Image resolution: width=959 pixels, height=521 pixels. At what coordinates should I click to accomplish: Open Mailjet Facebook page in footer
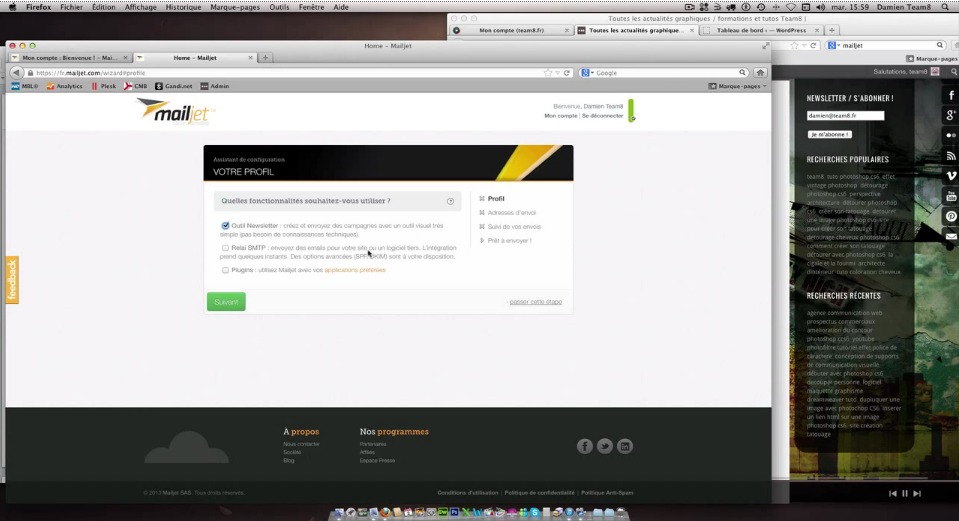click(585, 446)
